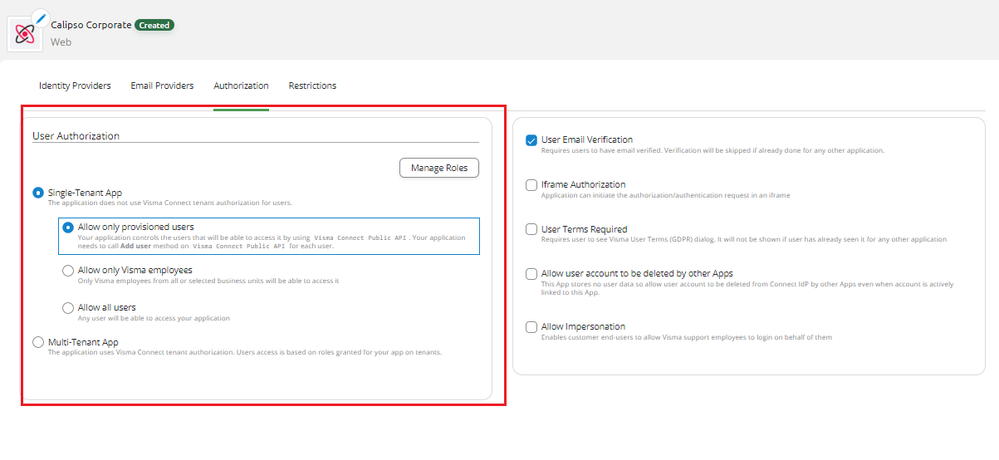999x460 pixels.
Task: Click the Calipso Corporate app name
Action: point(91,25)
